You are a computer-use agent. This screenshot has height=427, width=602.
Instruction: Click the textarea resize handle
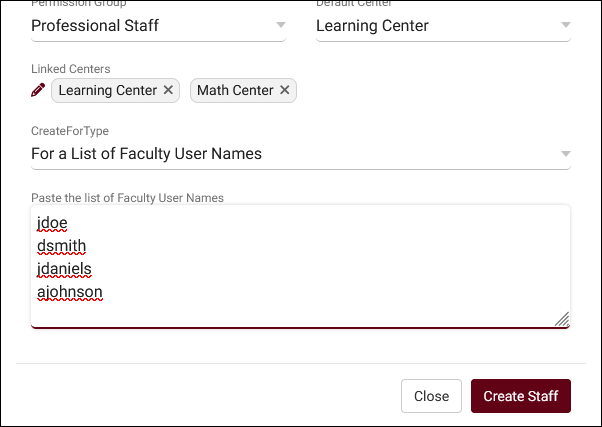tap(562, 319)
